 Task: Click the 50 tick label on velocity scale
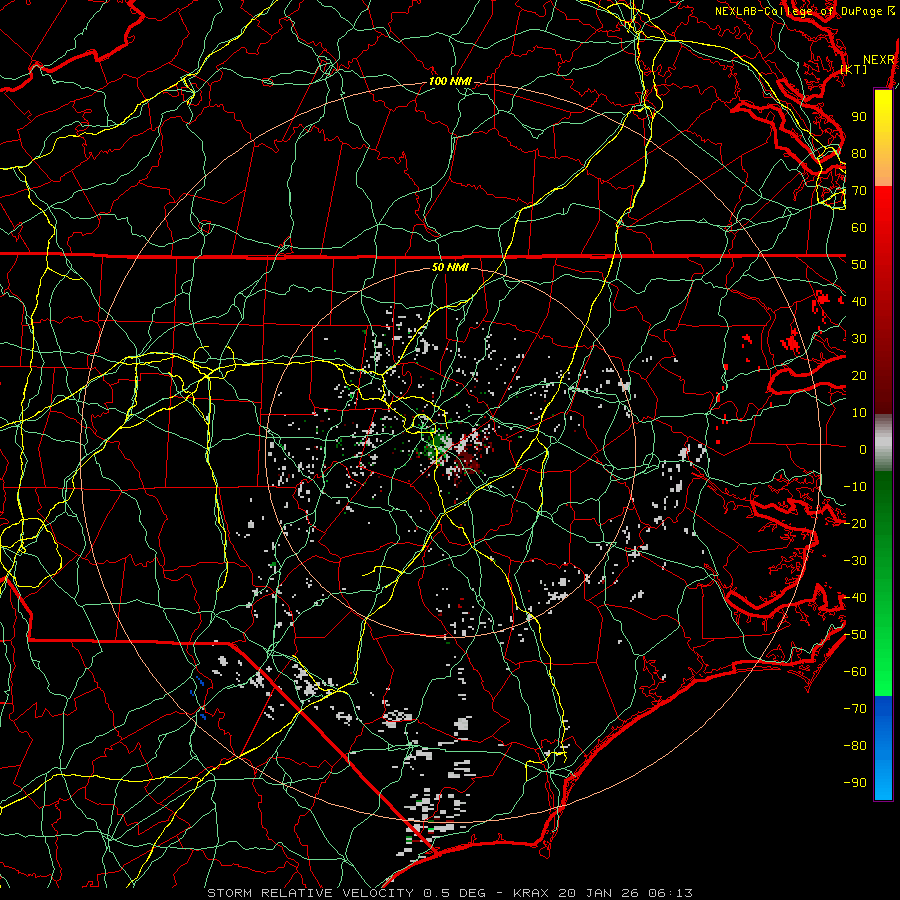859,265
